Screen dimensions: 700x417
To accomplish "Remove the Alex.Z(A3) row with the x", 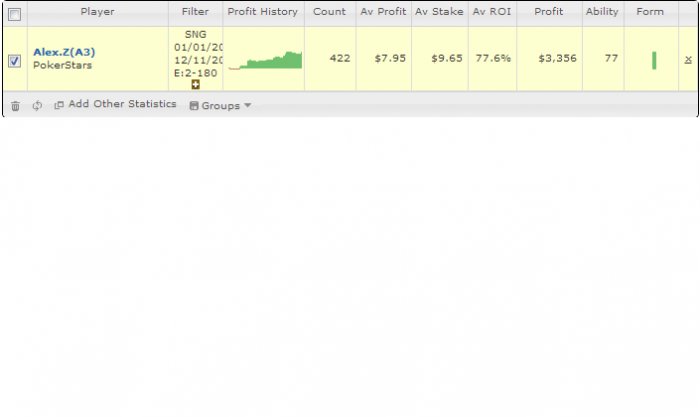I will [x=688, y=59].
